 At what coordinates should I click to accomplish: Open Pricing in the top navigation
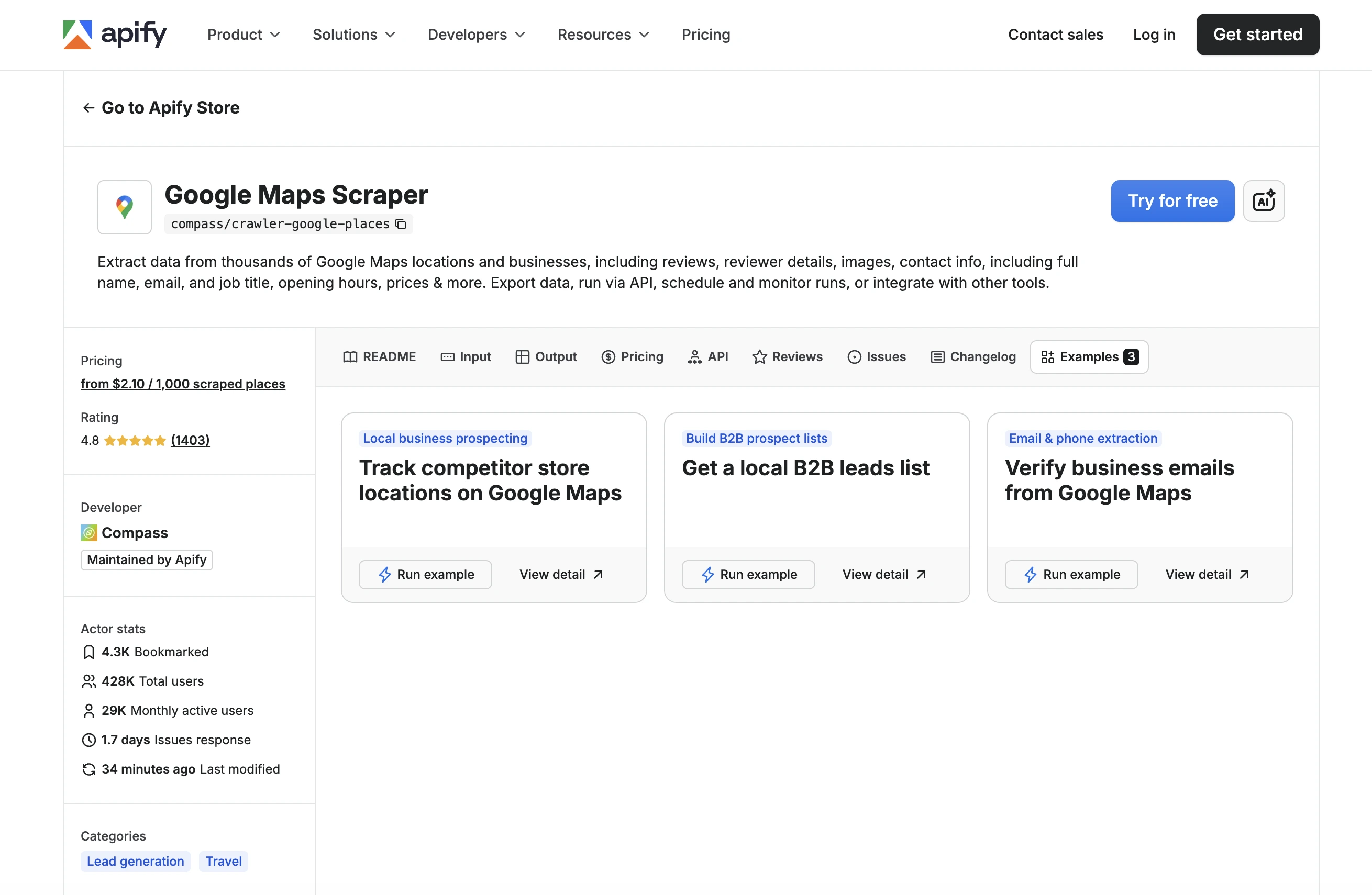[705, 35]
